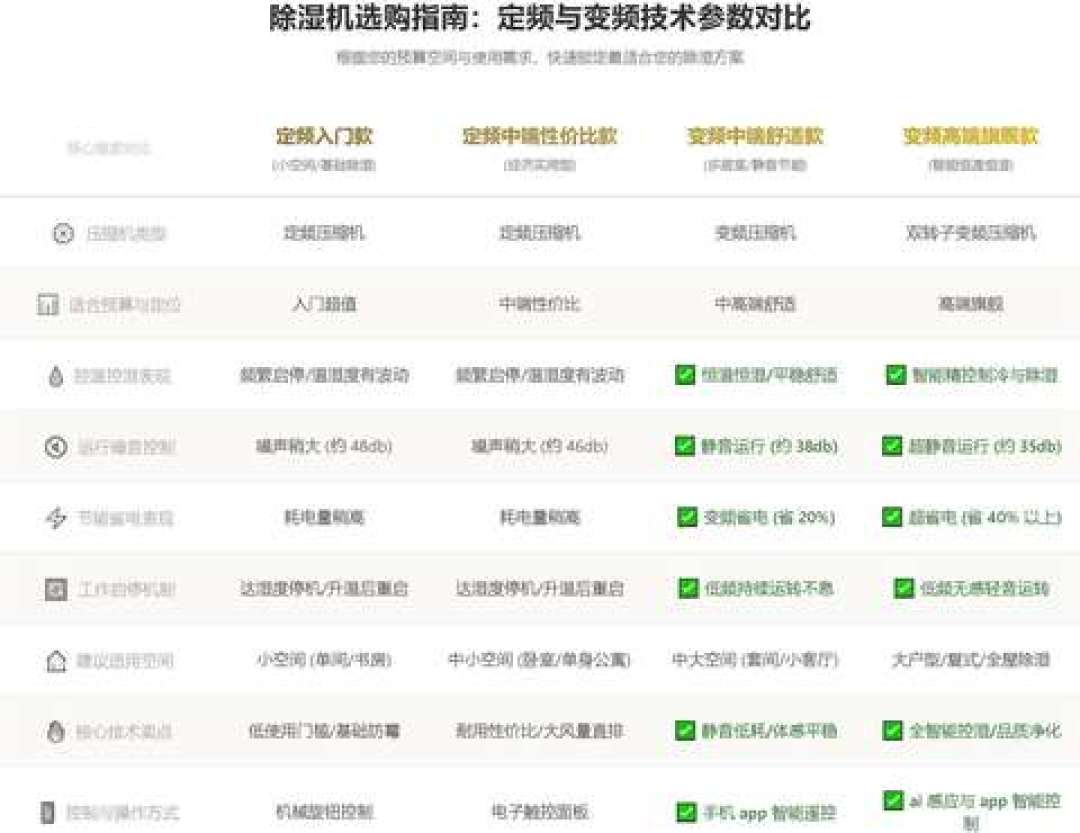Click the title 除湿机选购指南：定频与变频技术参数对比
The image size is (1080, 833).
(539, 18)
